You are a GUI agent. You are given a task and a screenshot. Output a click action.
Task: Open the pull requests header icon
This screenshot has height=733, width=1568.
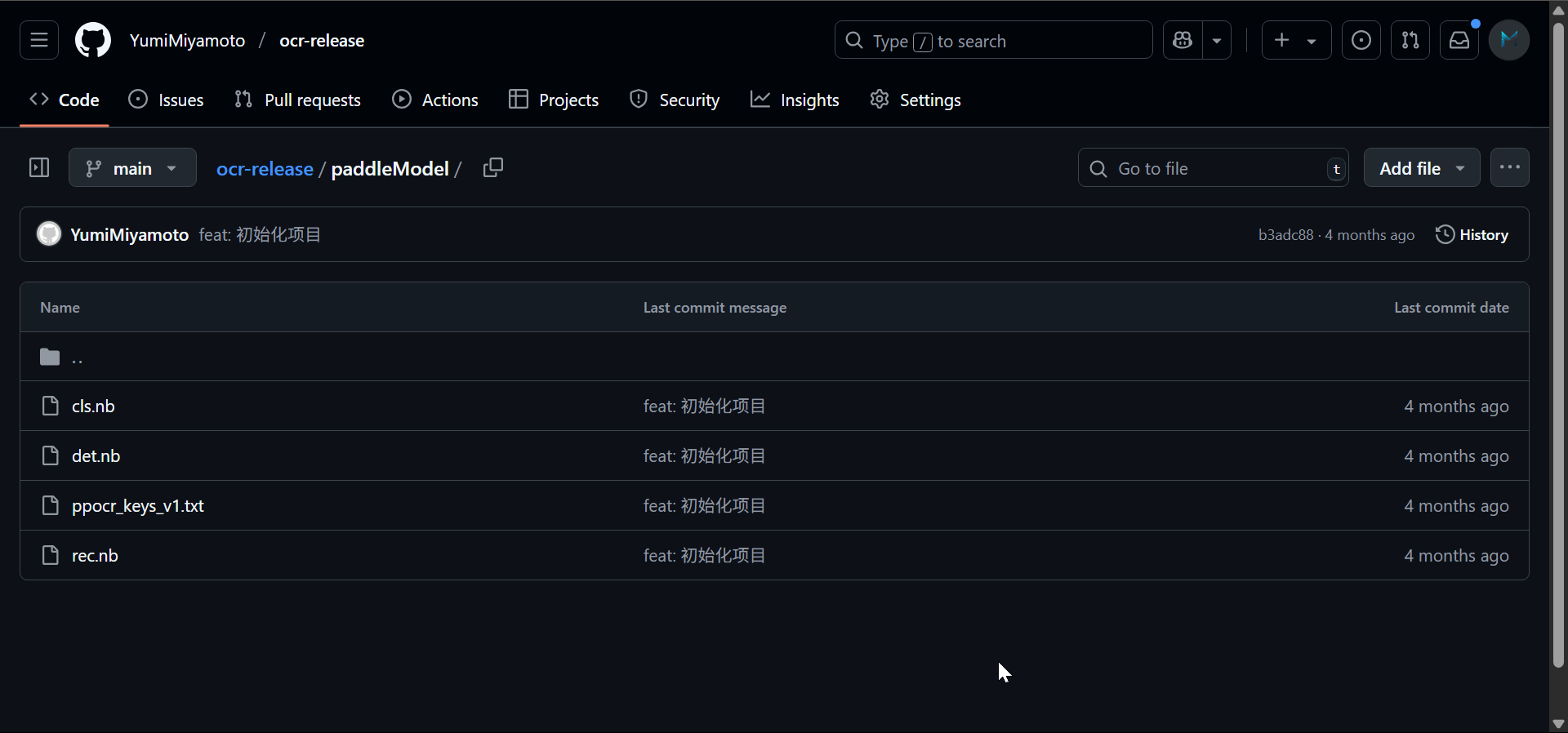pos(1410,40)
